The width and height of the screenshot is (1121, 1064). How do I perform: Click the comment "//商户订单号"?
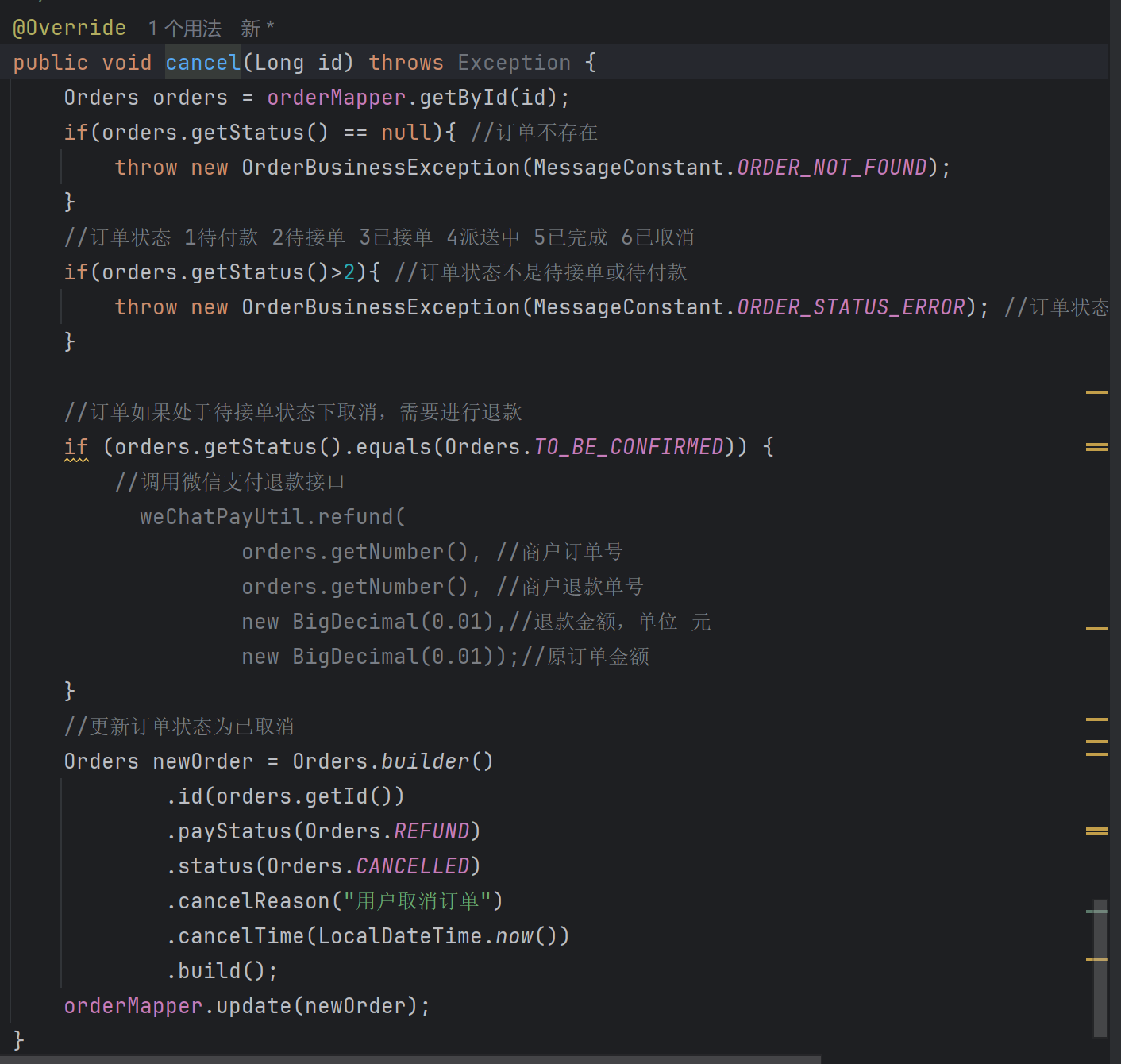coord(560,552)
